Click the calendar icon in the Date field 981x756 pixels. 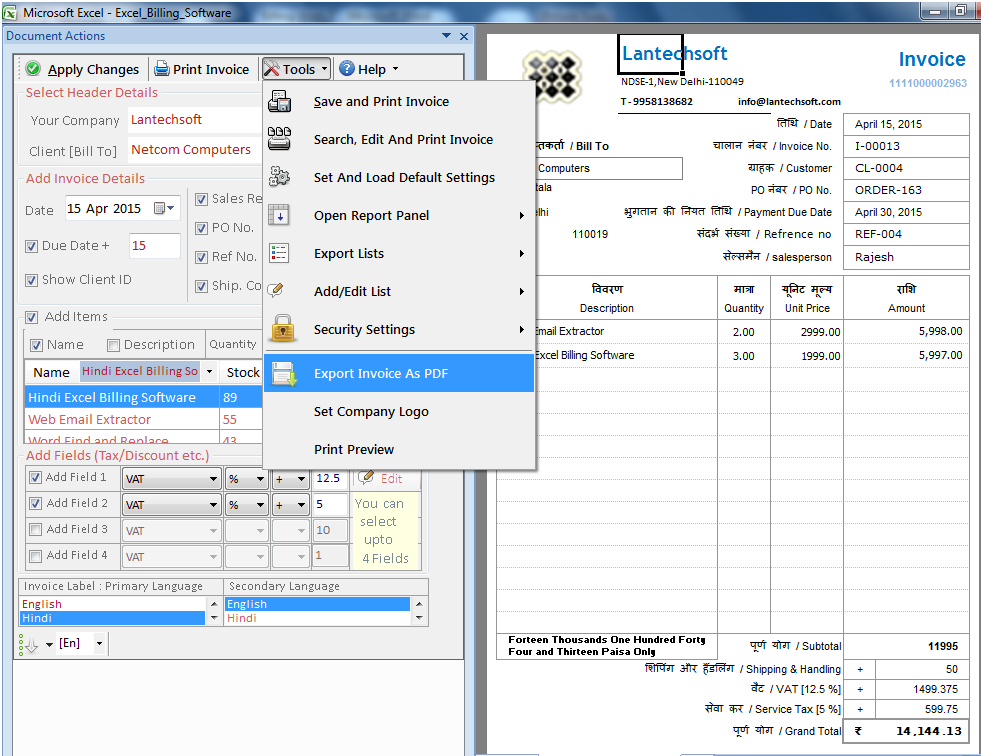(160, 208)
